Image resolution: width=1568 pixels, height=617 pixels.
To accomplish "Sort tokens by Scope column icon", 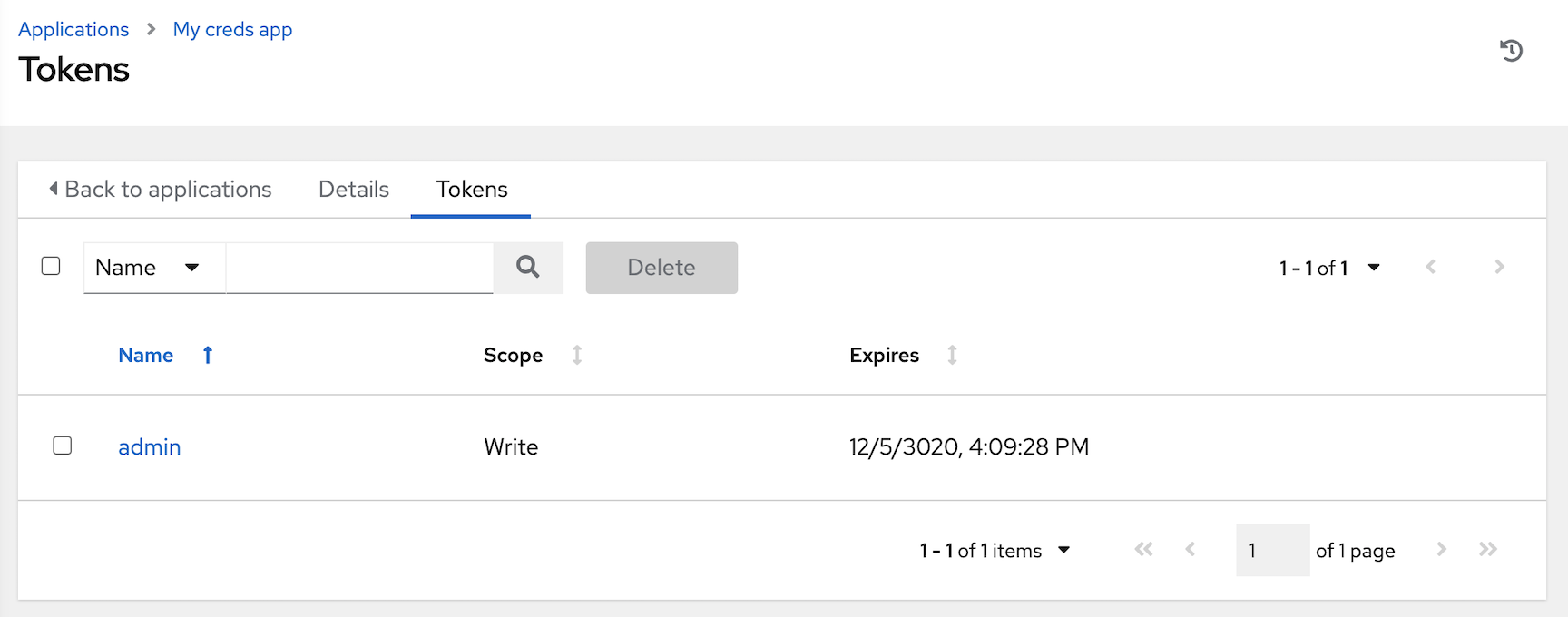I will [x=577, y=355].
